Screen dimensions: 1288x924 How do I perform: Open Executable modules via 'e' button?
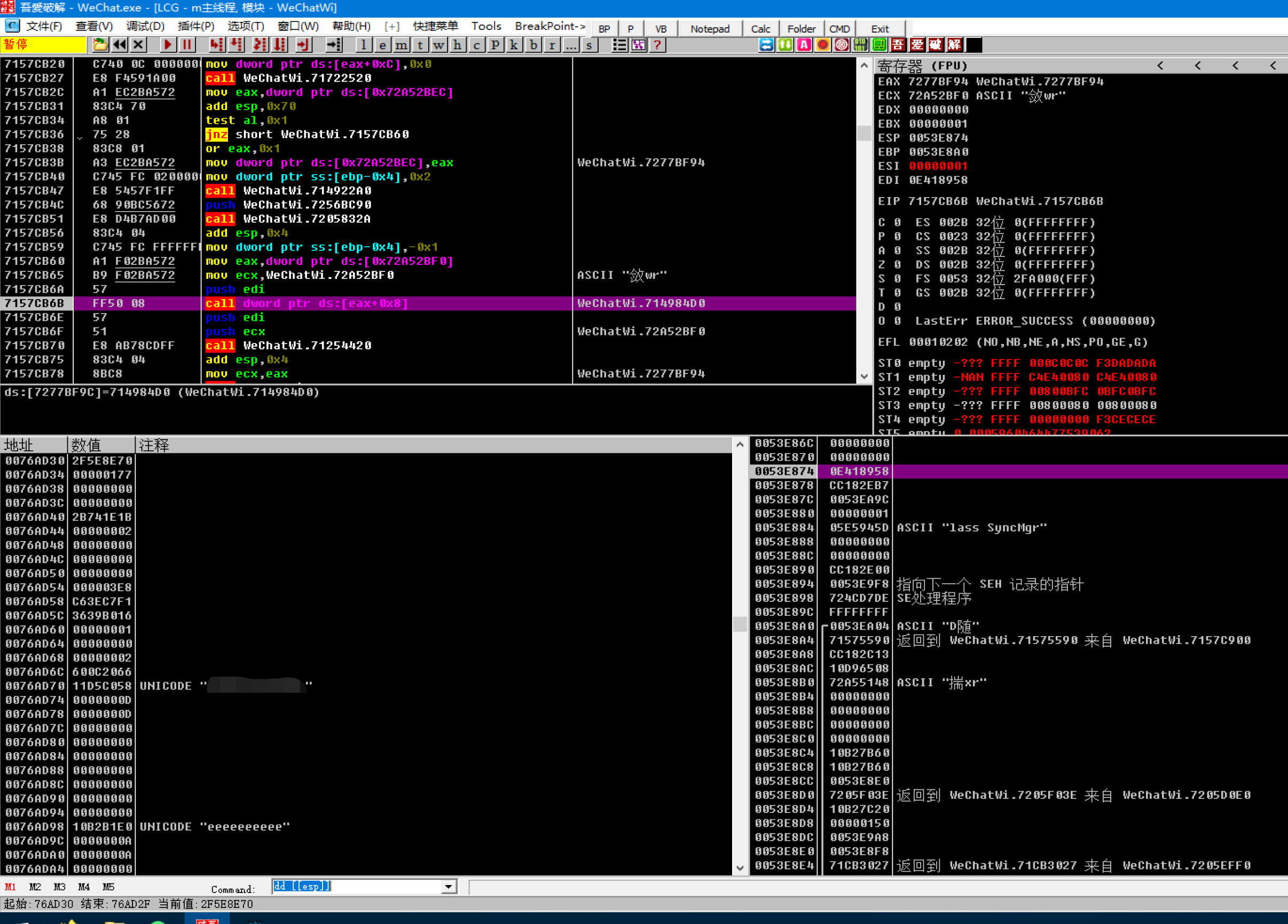pos(383,45)
